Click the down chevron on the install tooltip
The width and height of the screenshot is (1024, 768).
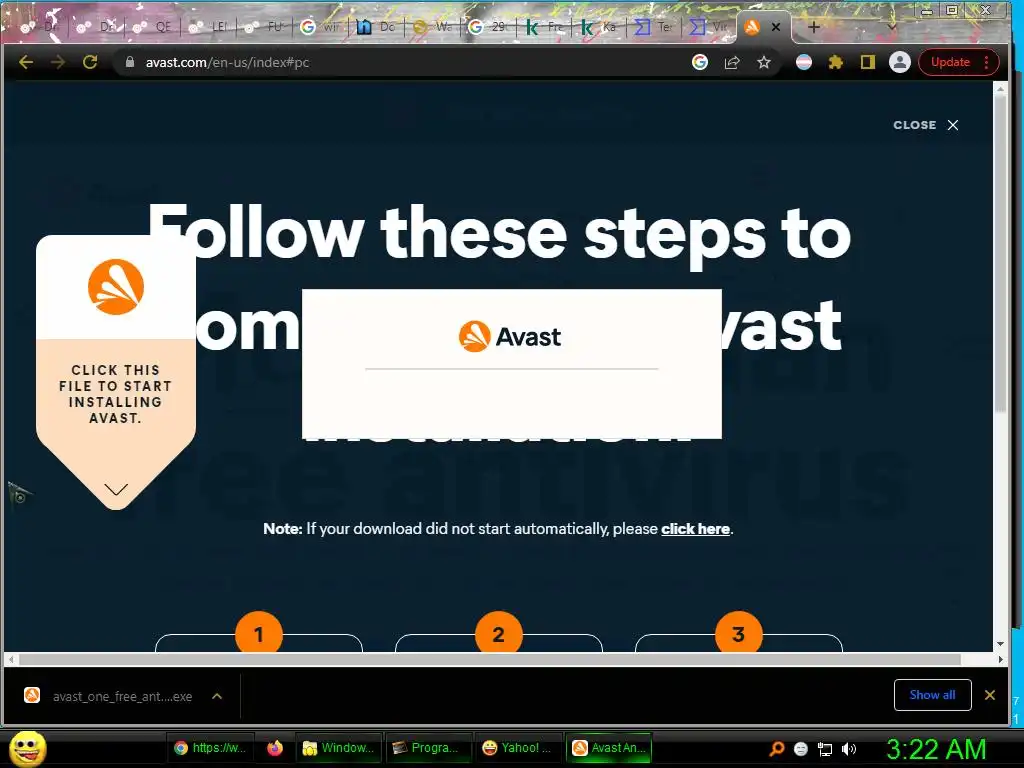116,489
